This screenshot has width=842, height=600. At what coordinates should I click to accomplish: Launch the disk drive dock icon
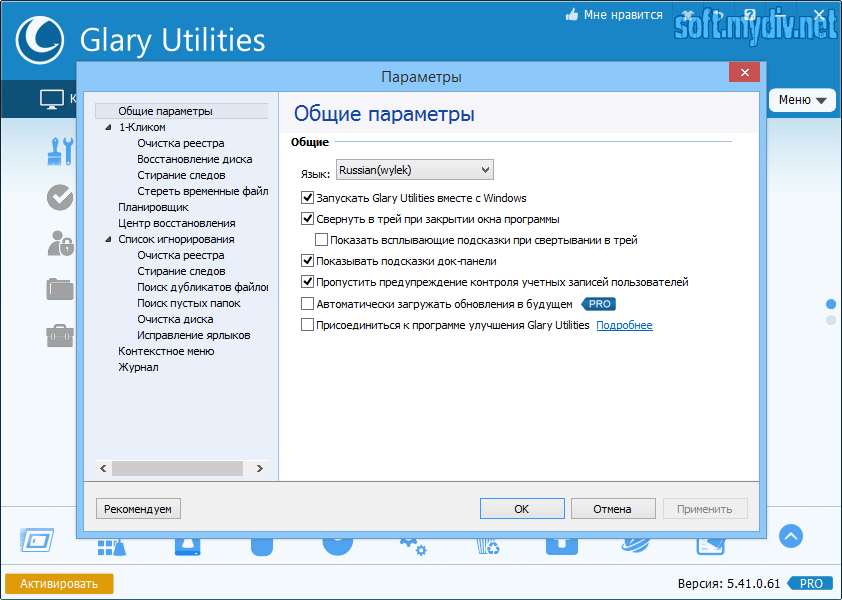pos(187,547)
